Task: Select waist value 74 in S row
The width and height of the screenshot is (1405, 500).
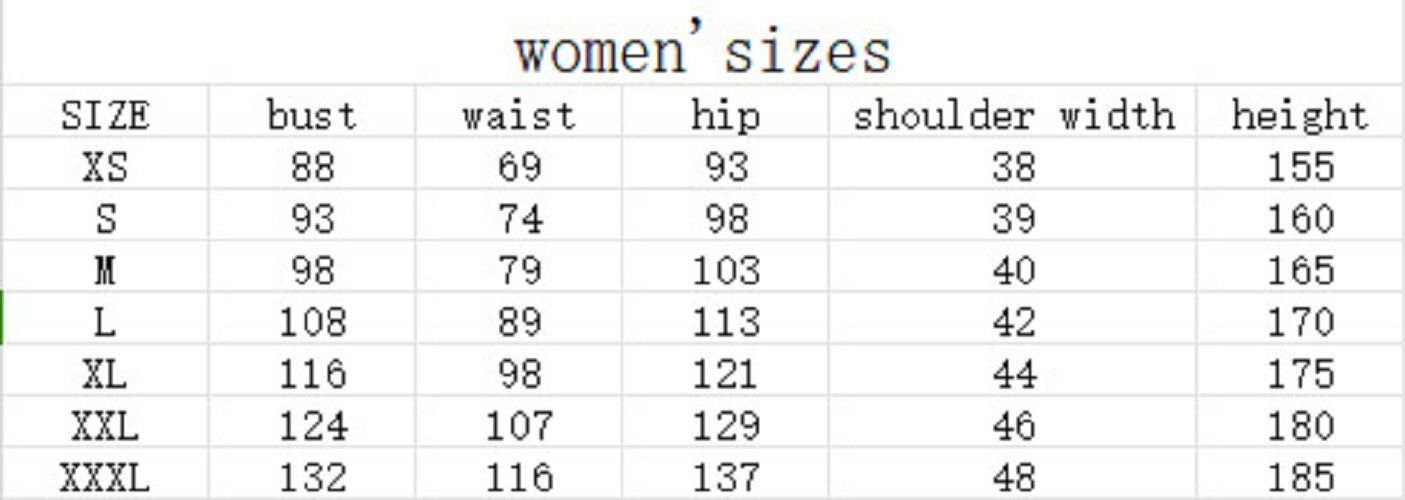Action: [x=518, y=219]
